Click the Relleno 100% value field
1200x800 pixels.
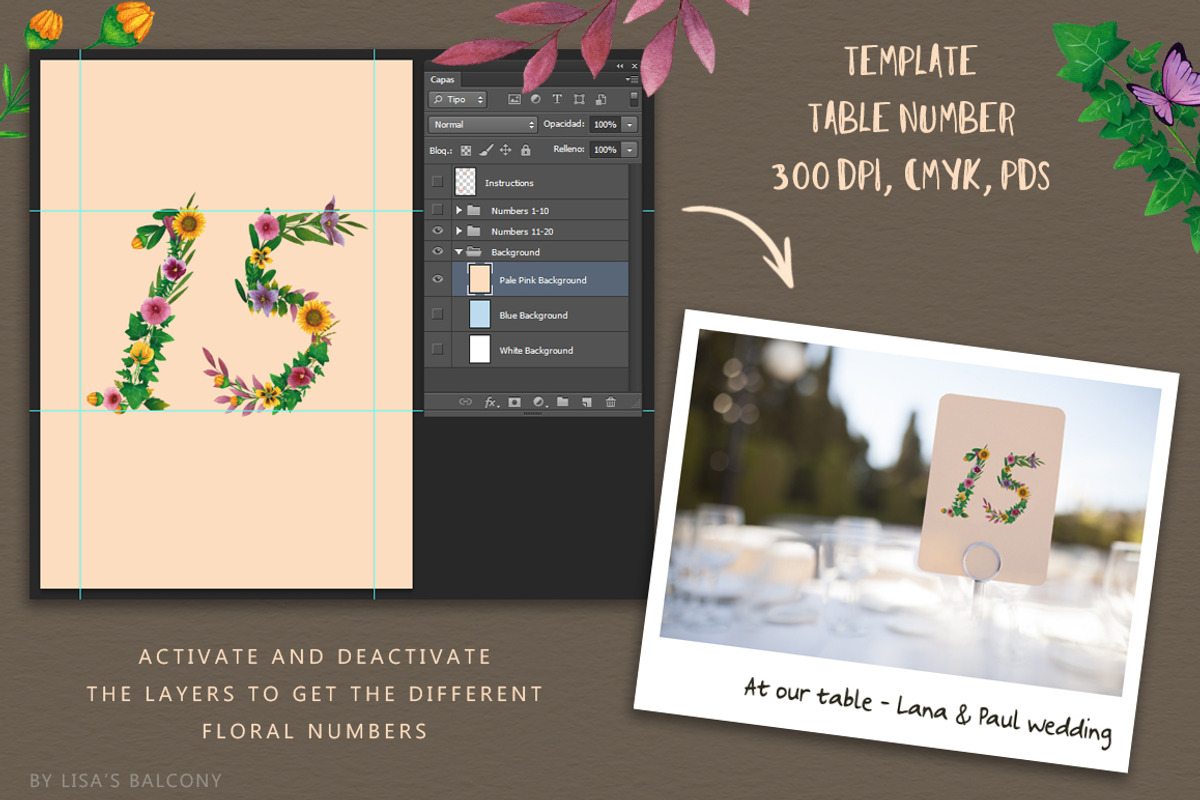click(x=605, y=150)
